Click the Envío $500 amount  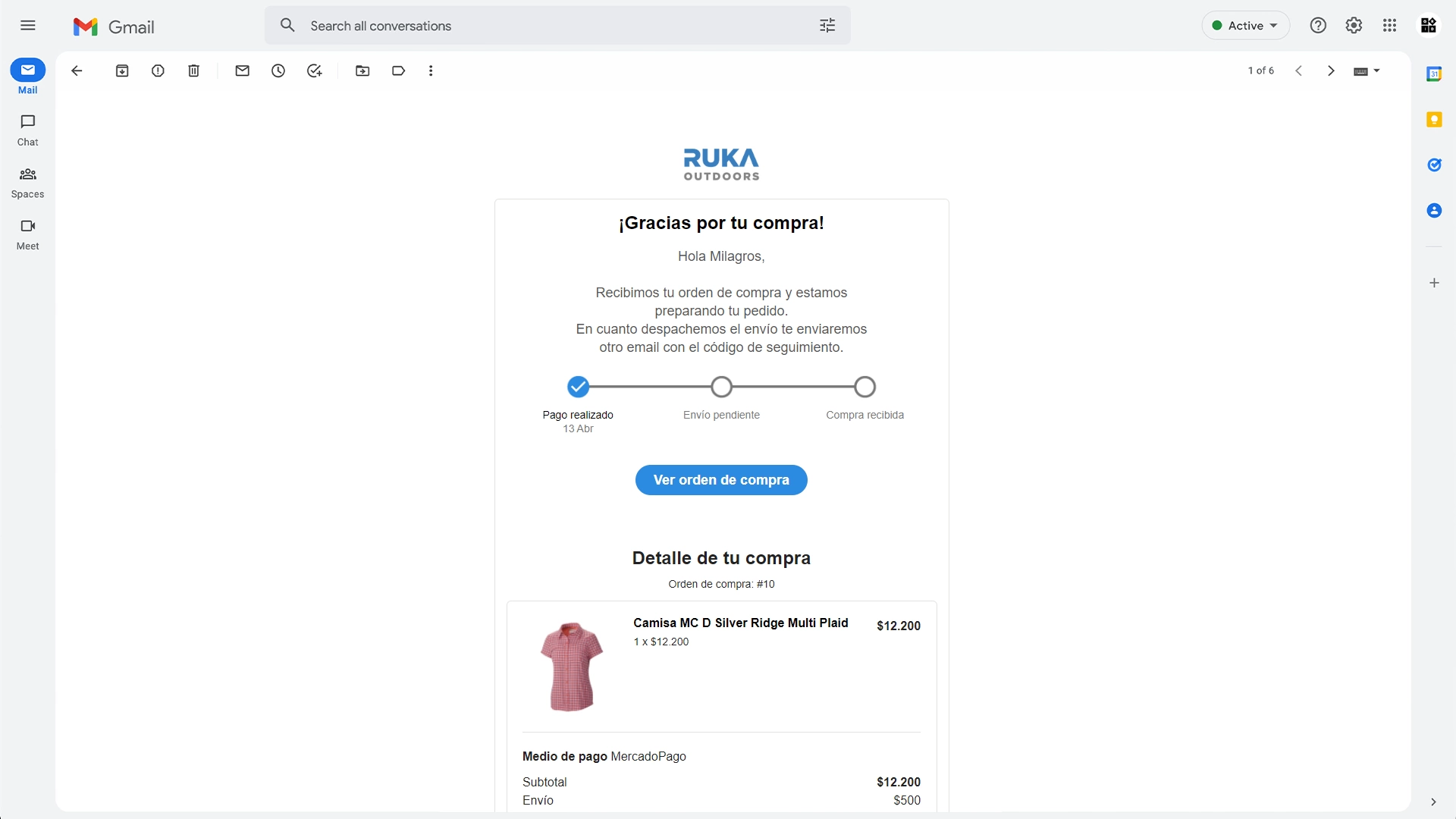point(907,801)
